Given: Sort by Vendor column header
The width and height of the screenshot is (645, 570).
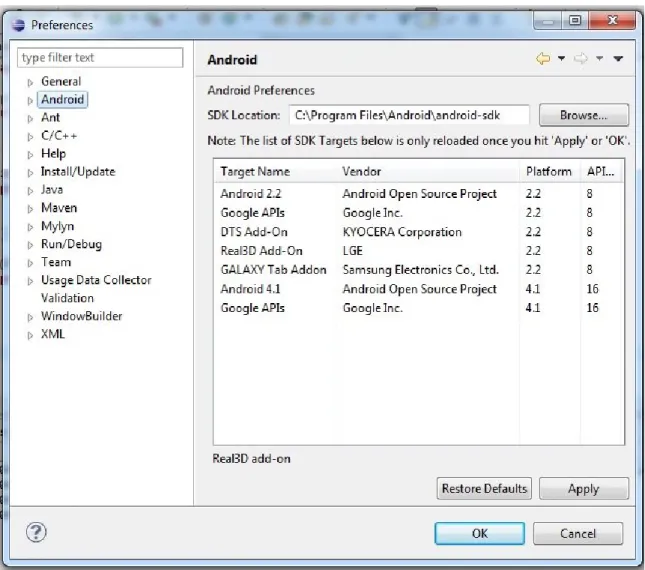Looking at the screenshot, I should 428,171.
